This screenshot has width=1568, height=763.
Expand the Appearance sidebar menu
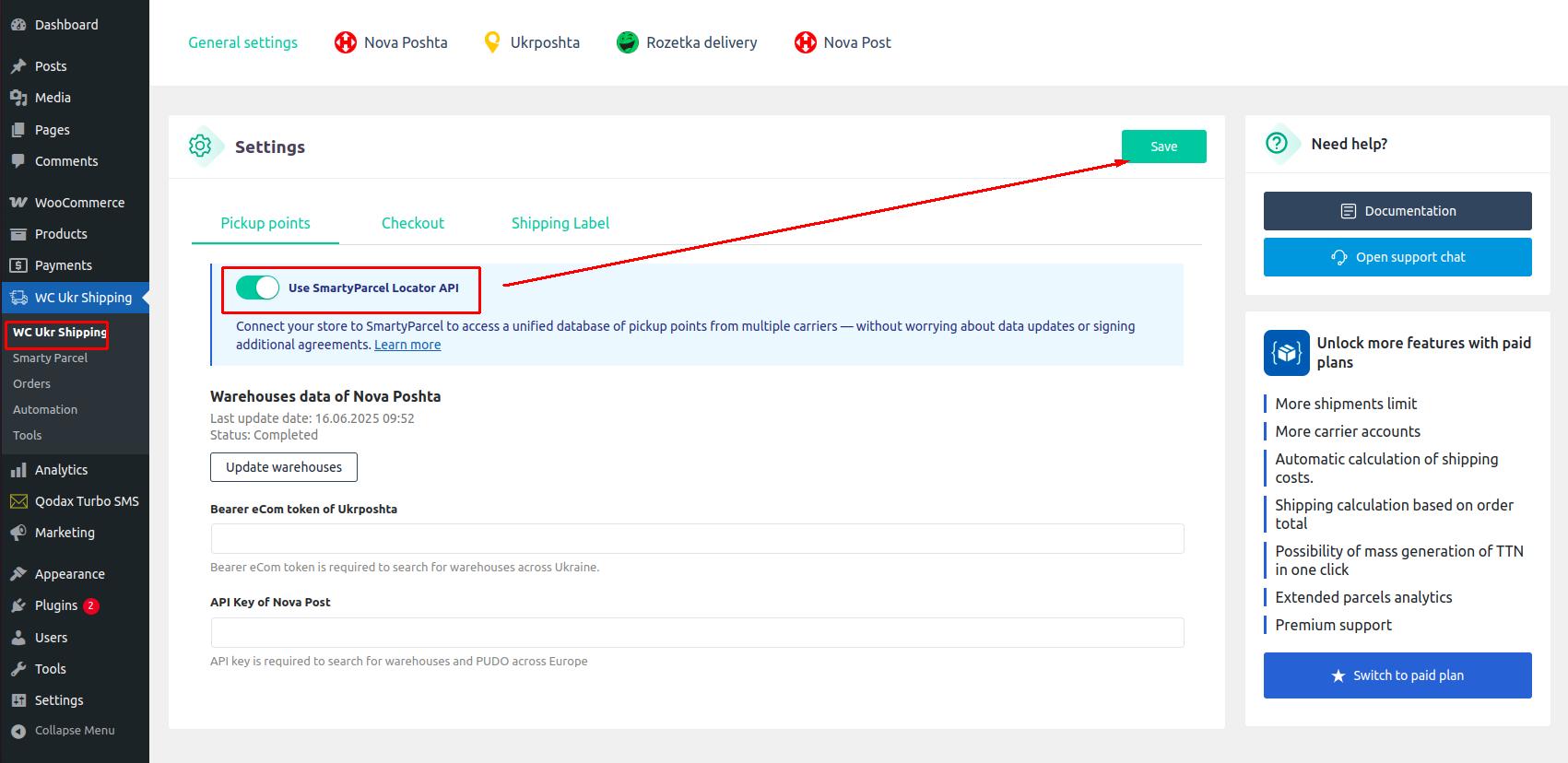[69, 574]
